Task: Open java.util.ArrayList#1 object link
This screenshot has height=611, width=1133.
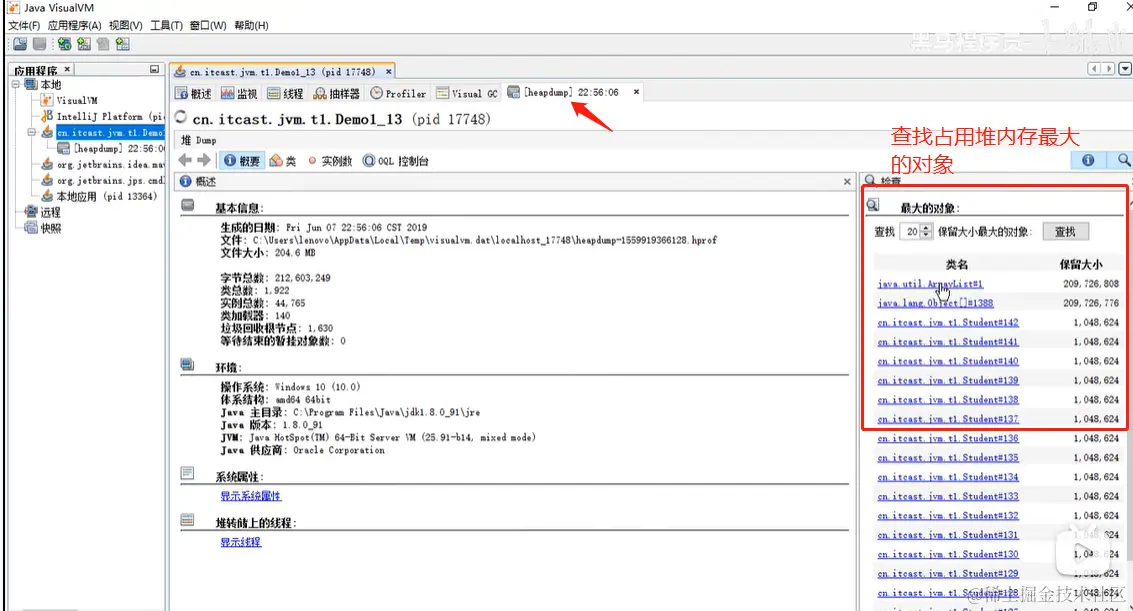Action: [930, 284]
